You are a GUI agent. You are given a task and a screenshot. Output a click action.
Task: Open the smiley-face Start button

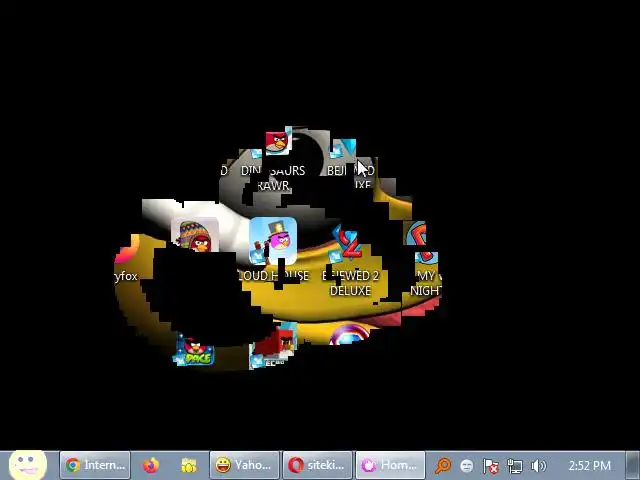[27, 465]
